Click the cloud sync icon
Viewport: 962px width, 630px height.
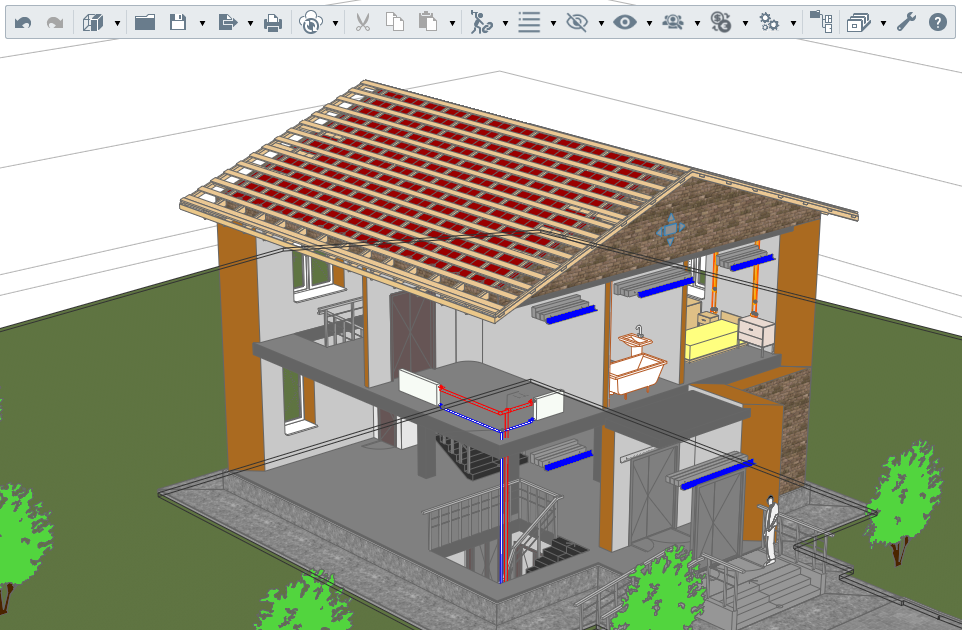(311, 23)
